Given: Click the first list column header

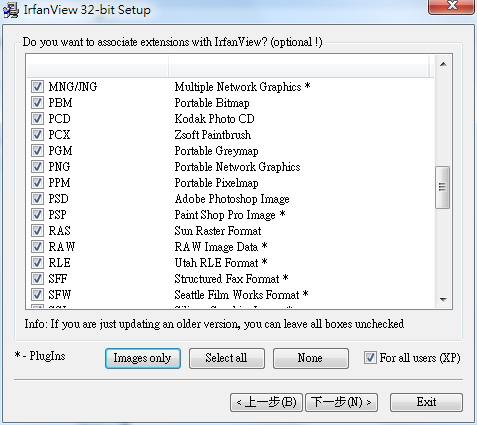Looking at the screenshot, I should click(97, 66).
